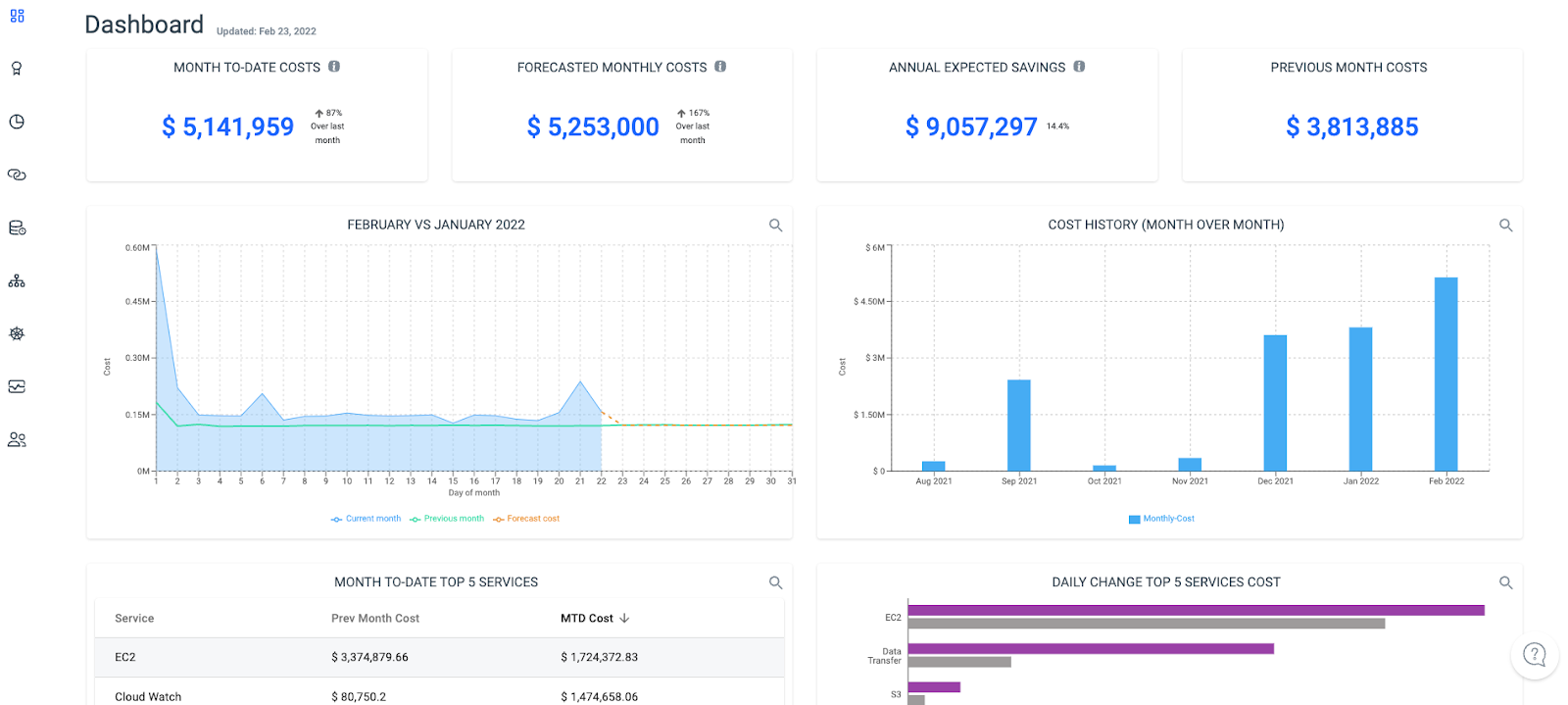Toggle the Previous month legend series
The image size is (1568, 705).
point(447,519)
